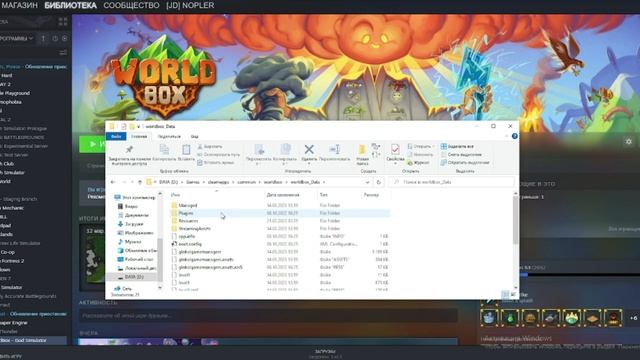This screenshot has width=640, height=360.
Task: Click the red X Удалить icon
Action: 309,149
